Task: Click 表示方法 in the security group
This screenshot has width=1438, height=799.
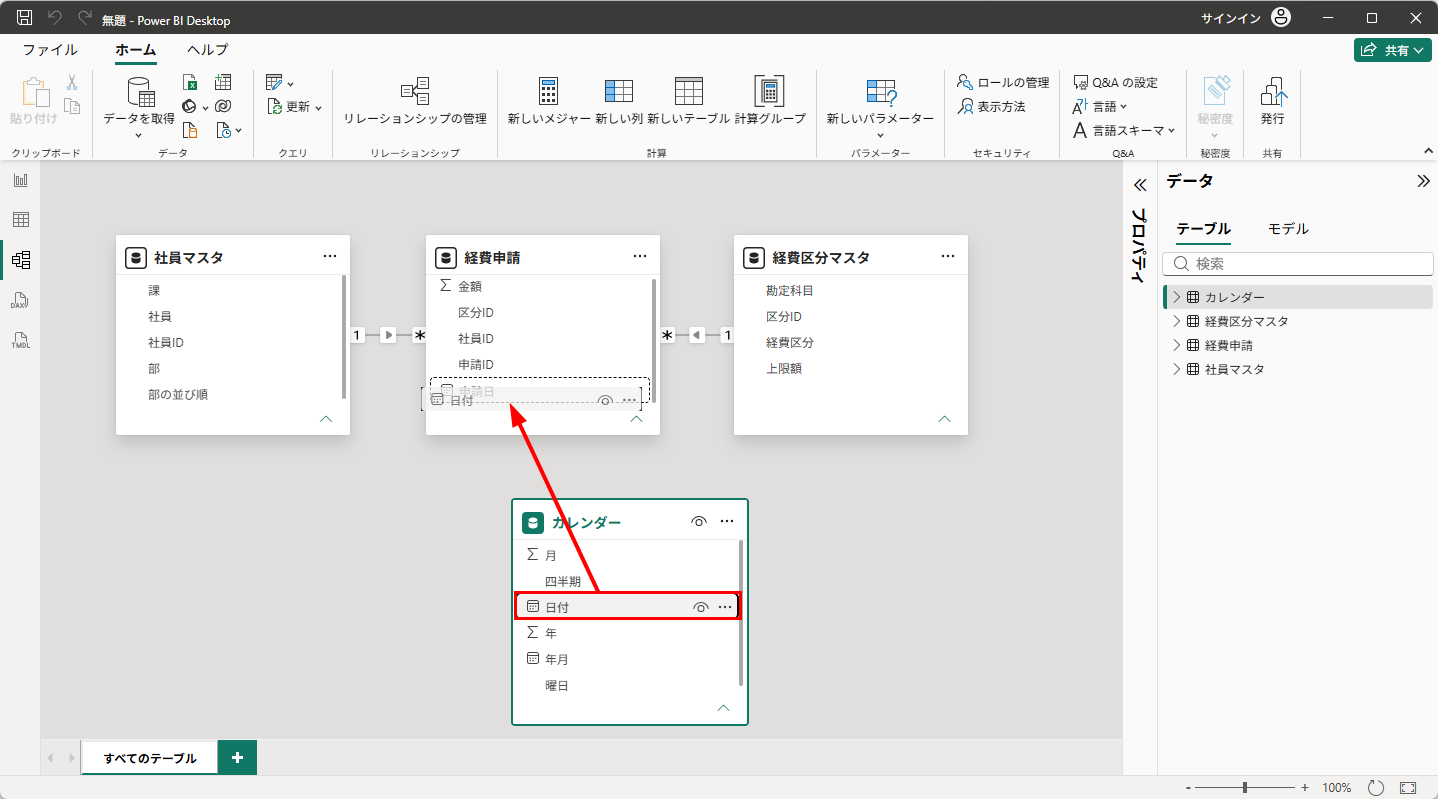Action: tap(992, 107)
